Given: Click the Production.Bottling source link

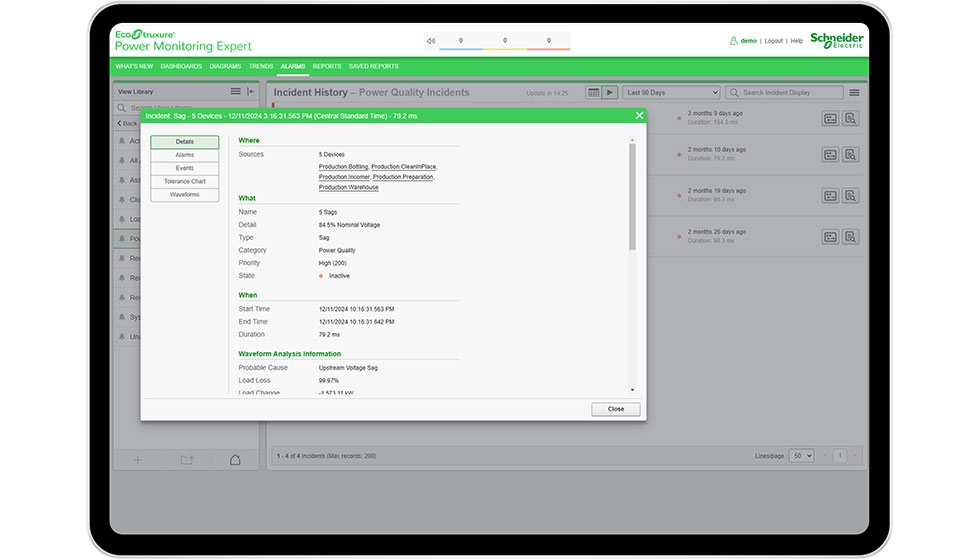Looking at the screenshot, I should 343,167.
